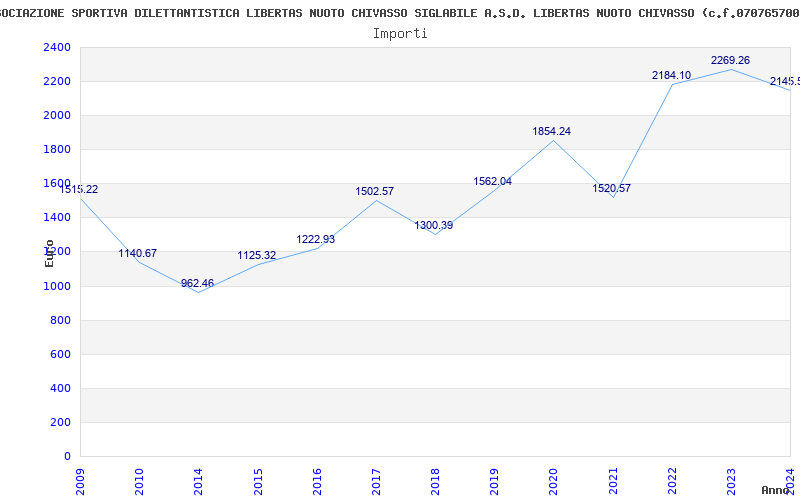The width and height of the screenshot is (800, 500).
Task: Click the 1400 y-axis tick label
Action: coord(57,218)
